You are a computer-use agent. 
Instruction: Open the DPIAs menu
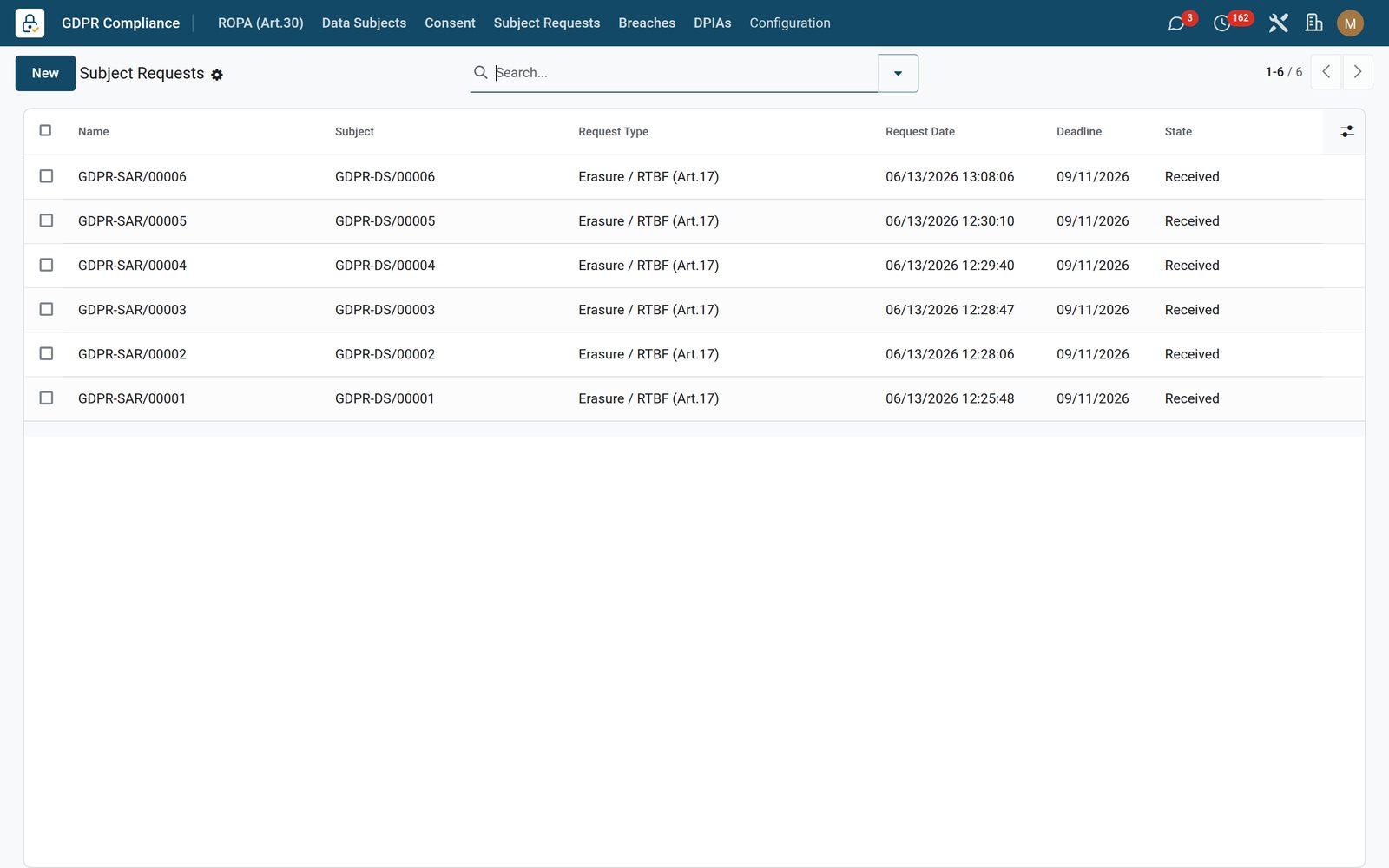click(x=712, y=23)
